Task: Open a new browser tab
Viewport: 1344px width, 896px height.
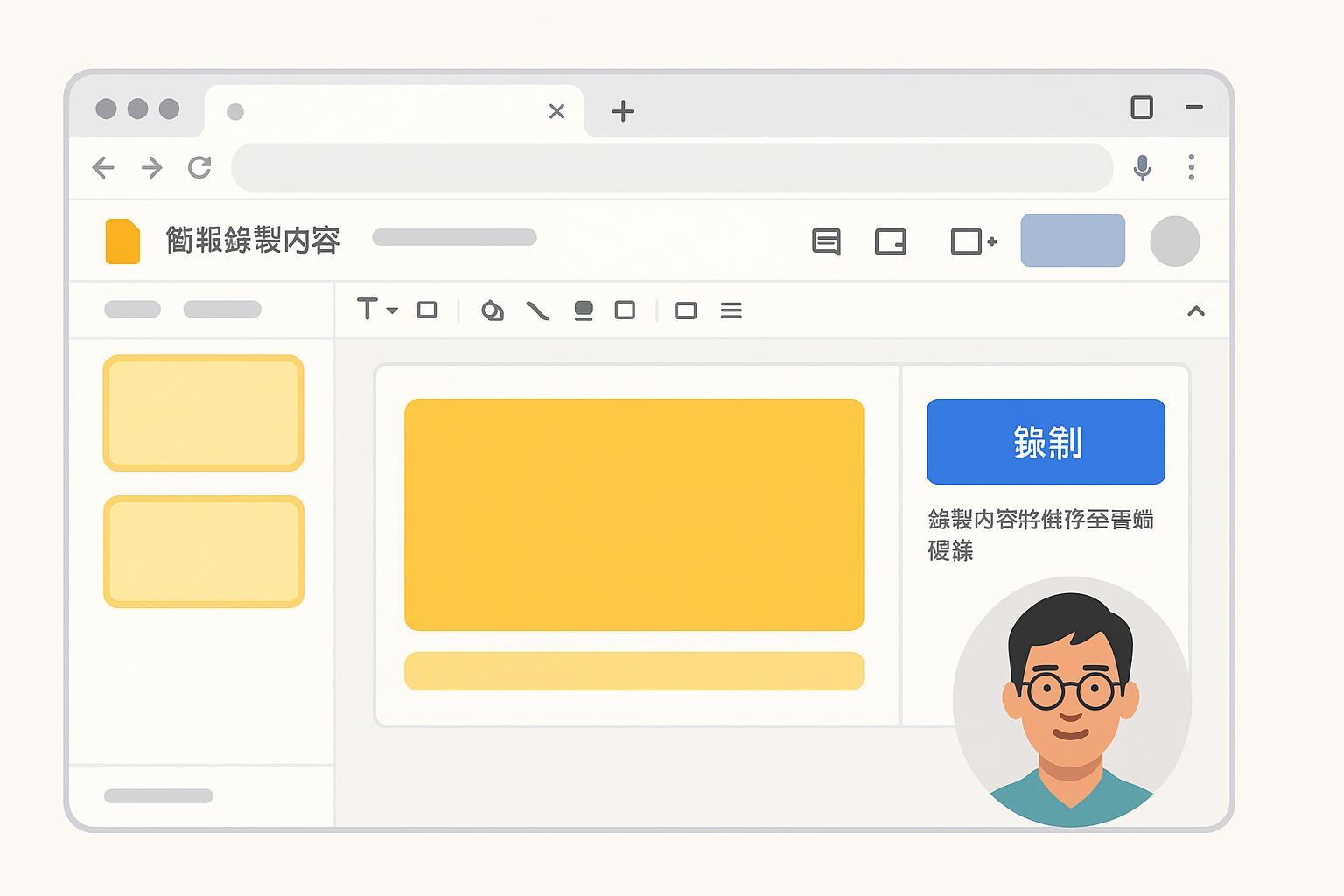Action: point(623,111)
